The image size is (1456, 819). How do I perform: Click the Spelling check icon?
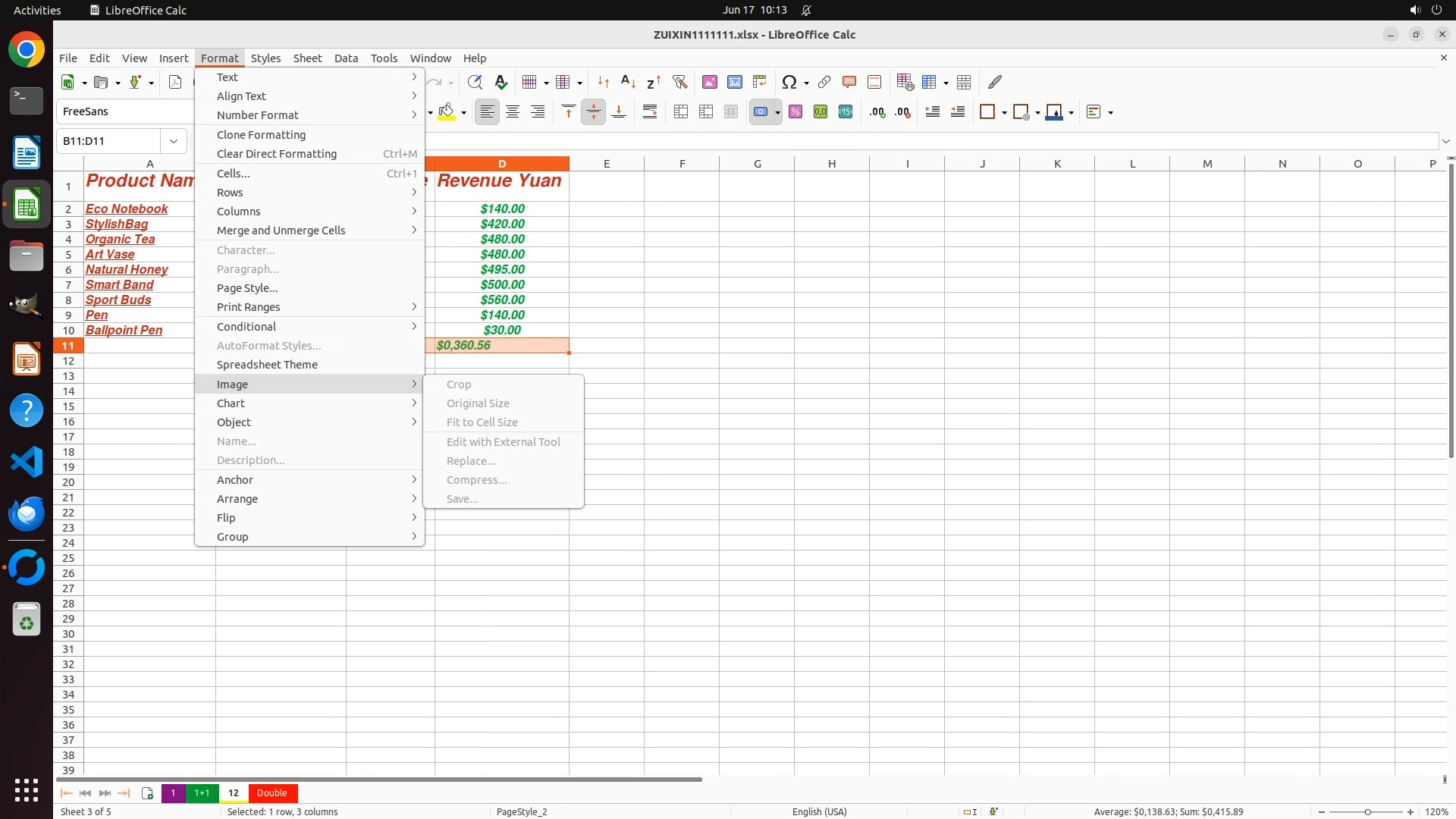500,82
